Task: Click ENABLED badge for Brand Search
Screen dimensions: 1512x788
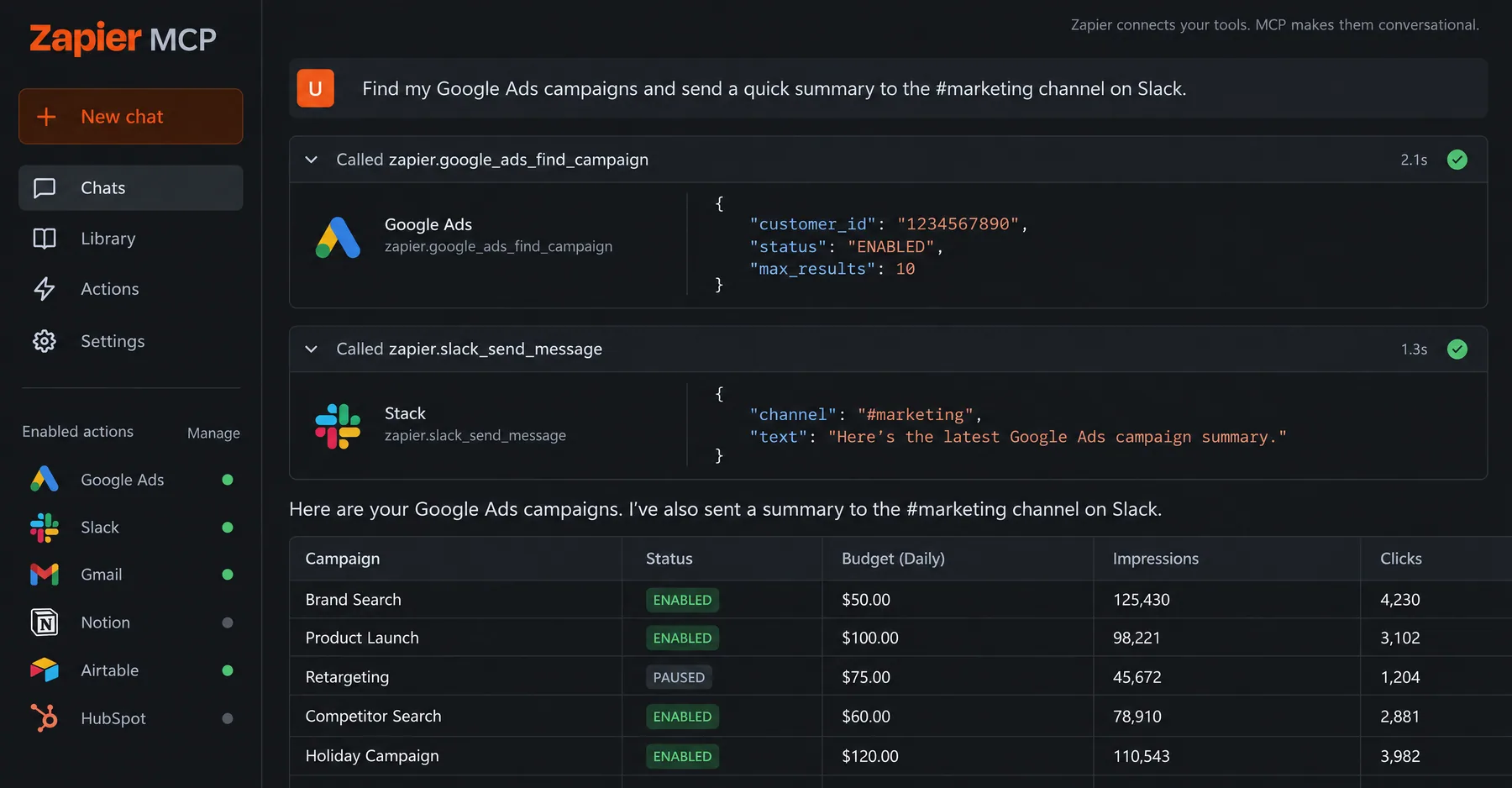Action: pyautogui.click(x=682, y=600)
